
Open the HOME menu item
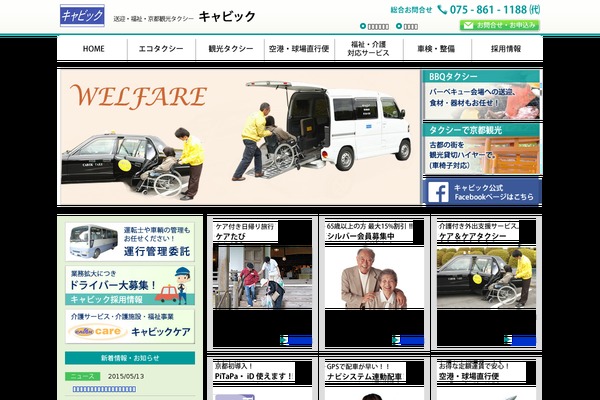93,49
